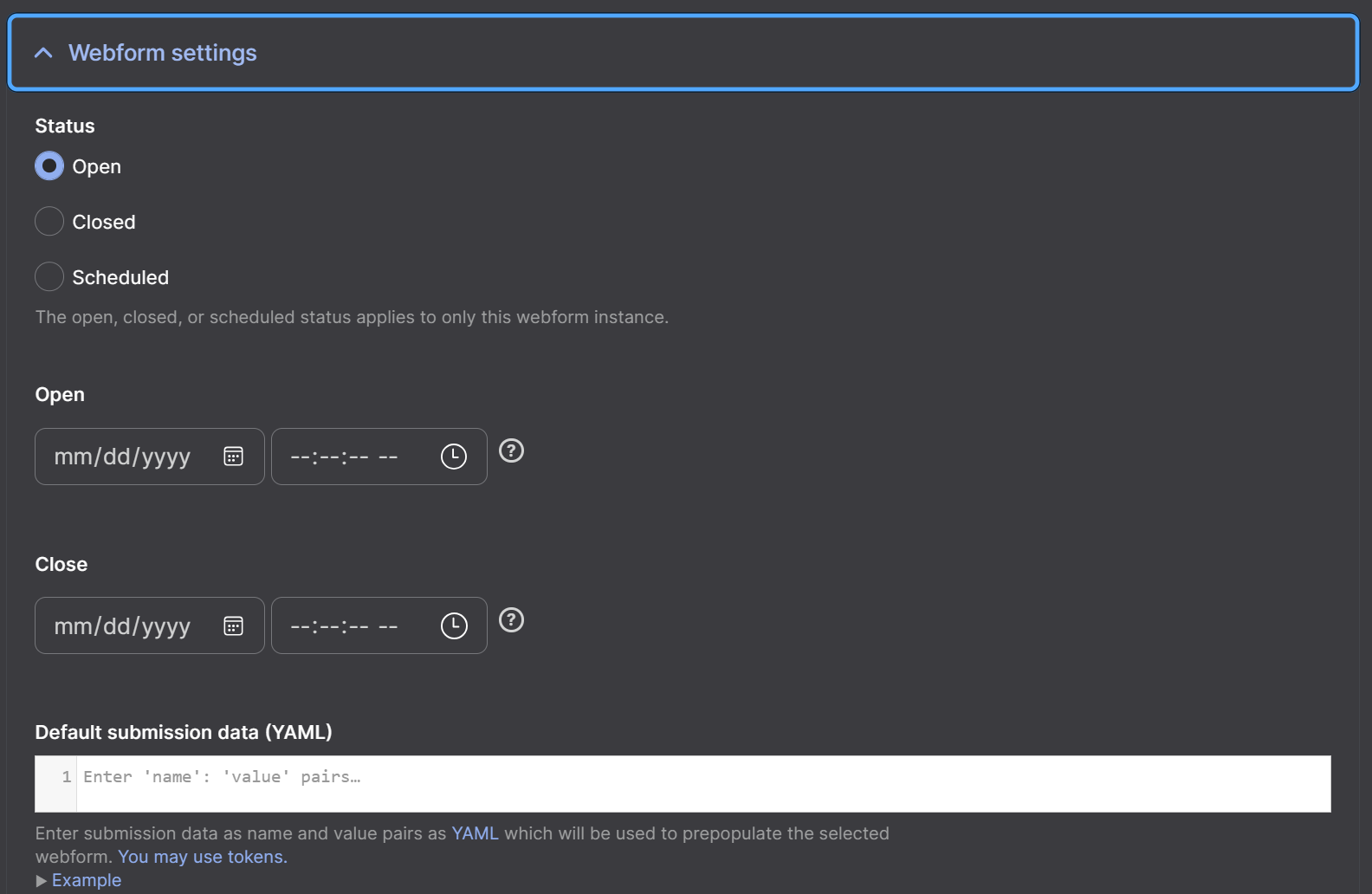Click into the Default submission data YAML editor
1372x894 pixels.
coord(703,784)
